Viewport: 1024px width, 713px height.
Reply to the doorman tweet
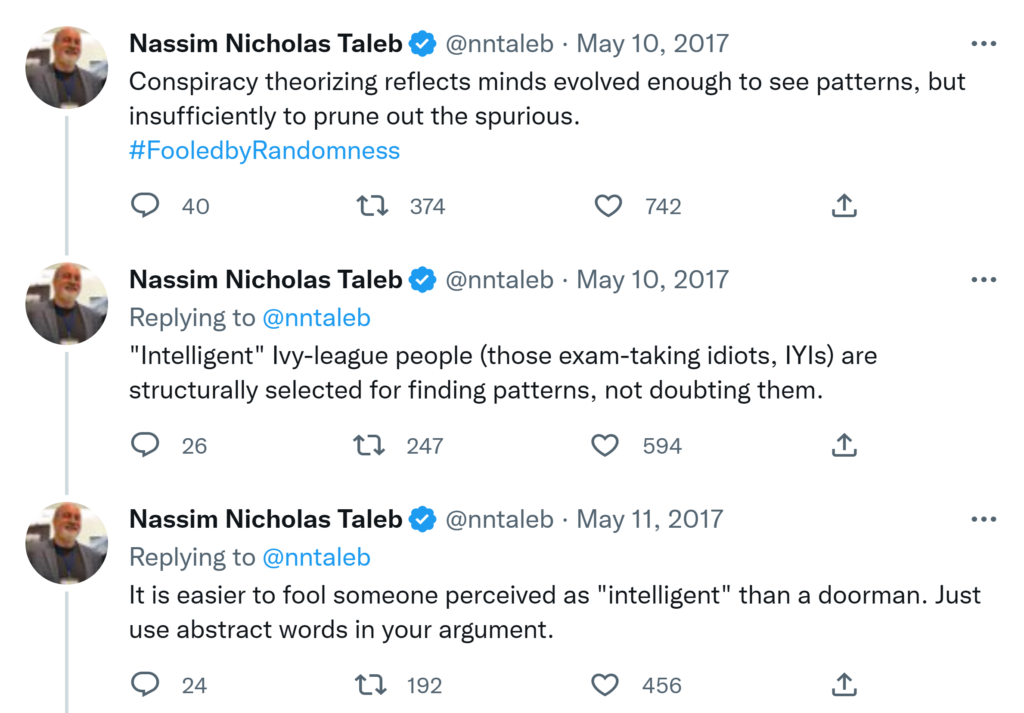pos(146,685)
